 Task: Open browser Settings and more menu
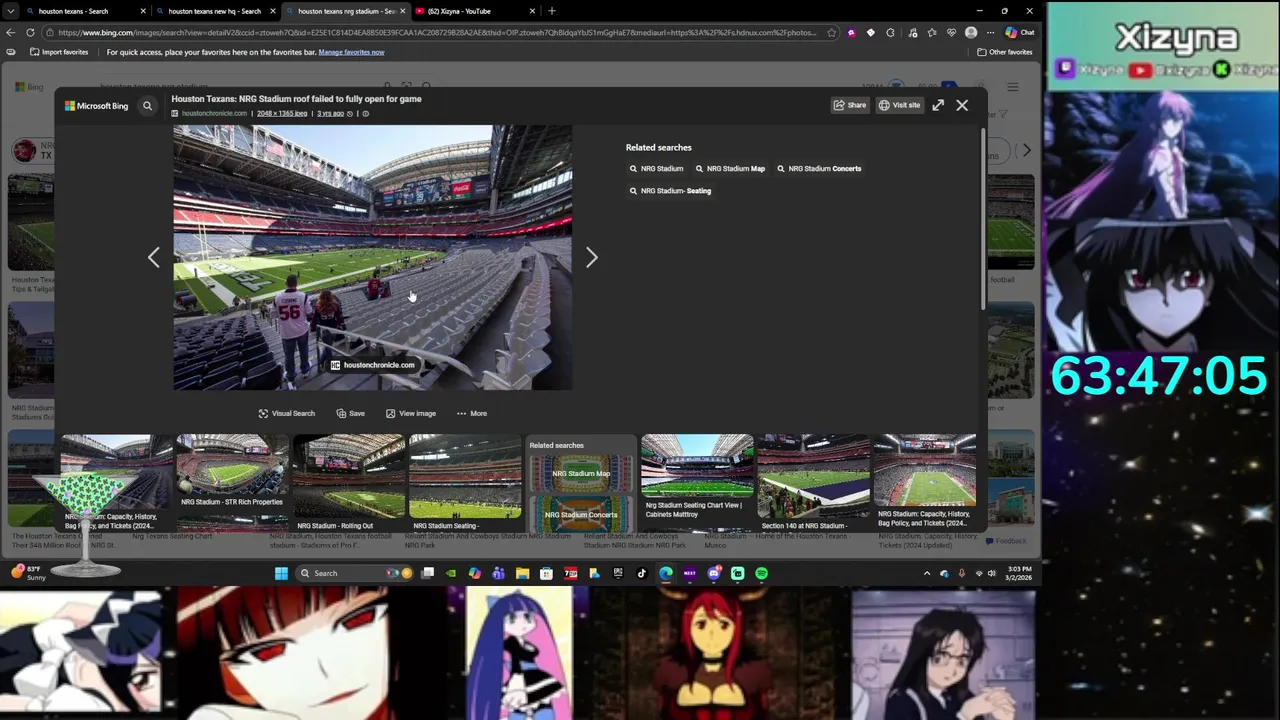pos(990,32)
